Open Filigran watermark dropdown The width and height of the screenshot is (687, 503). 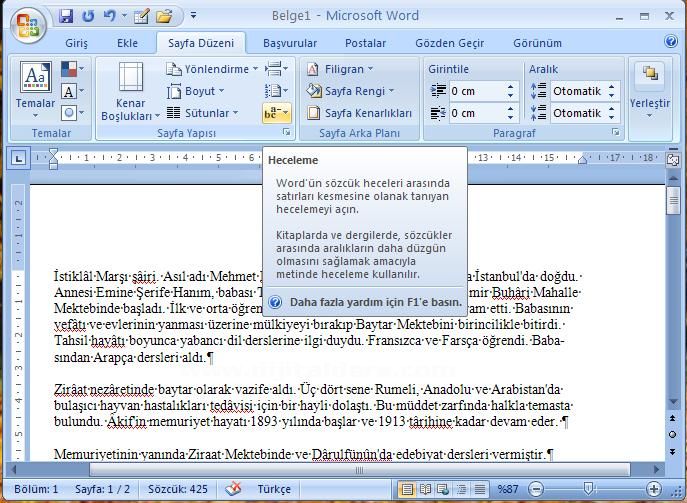(340, 69)
